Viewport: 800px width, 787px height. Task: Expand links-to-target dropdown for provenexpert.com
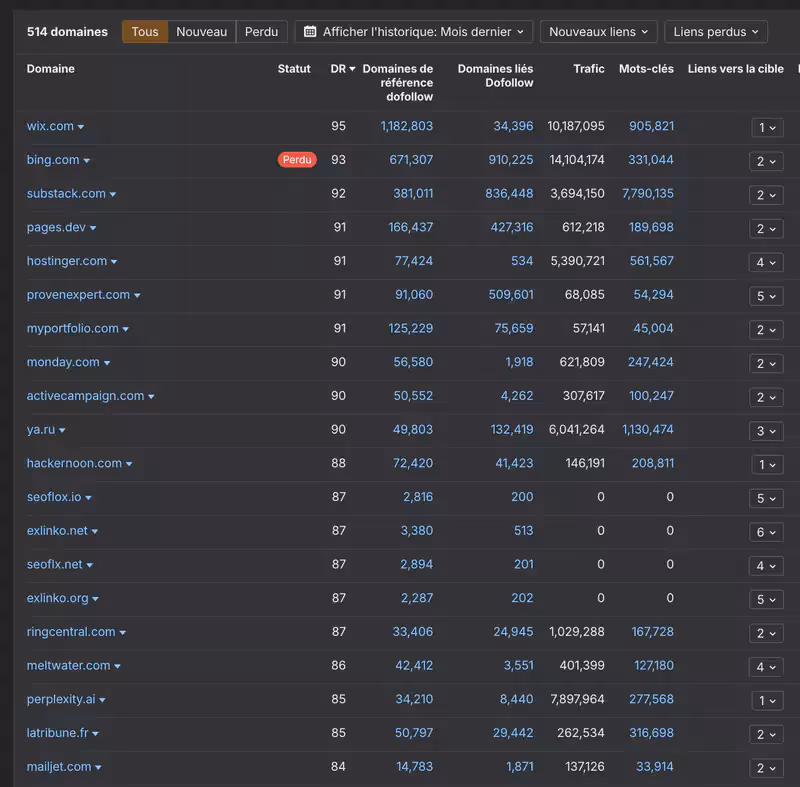click(766, 296)
